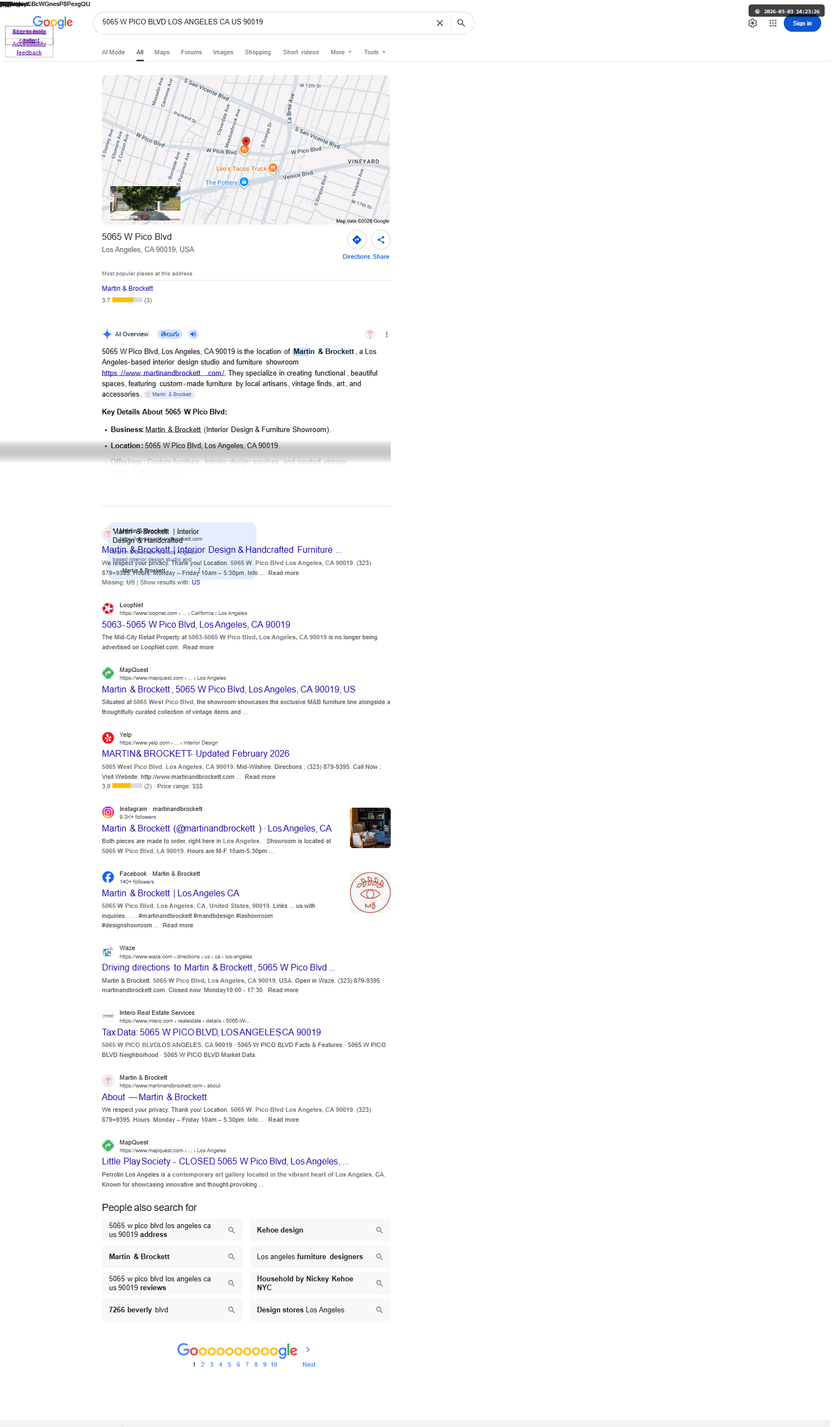Open MapQuest Martin & Brockett, 5065 W Pico result
This screenshot has height=1427, width=840.
point(231,697)
